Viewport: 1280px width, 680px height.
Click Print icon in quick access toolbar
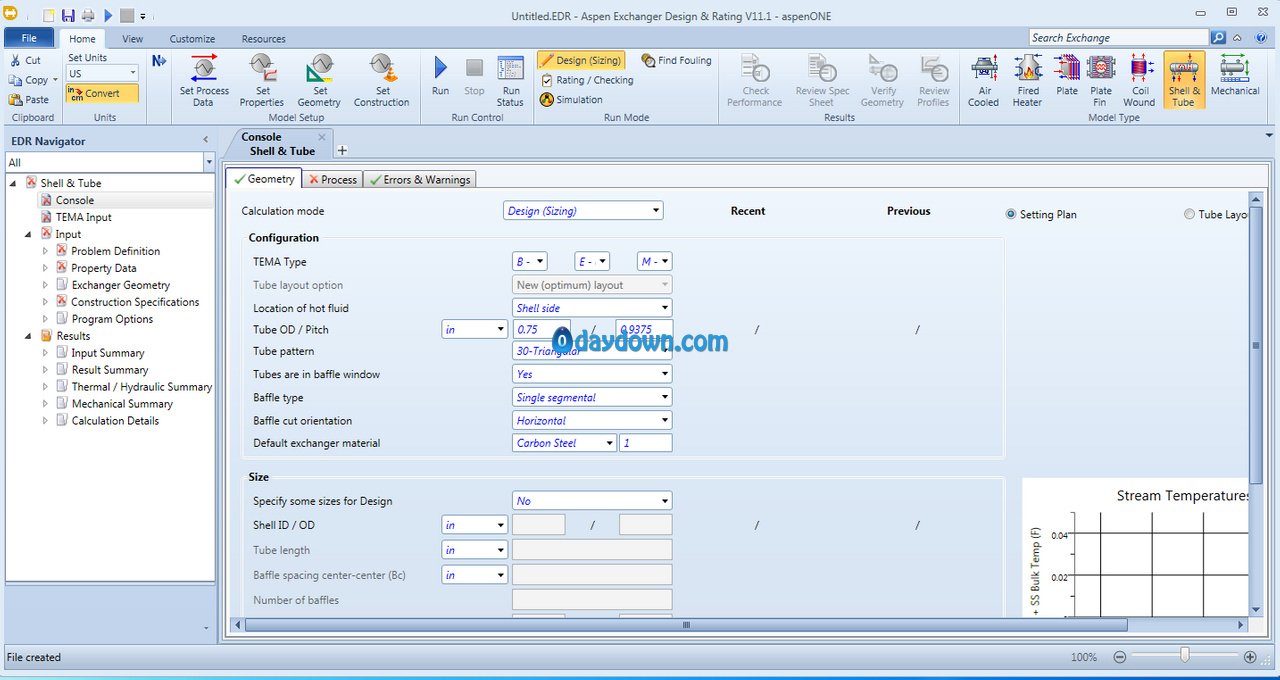[x=87, y=16]
